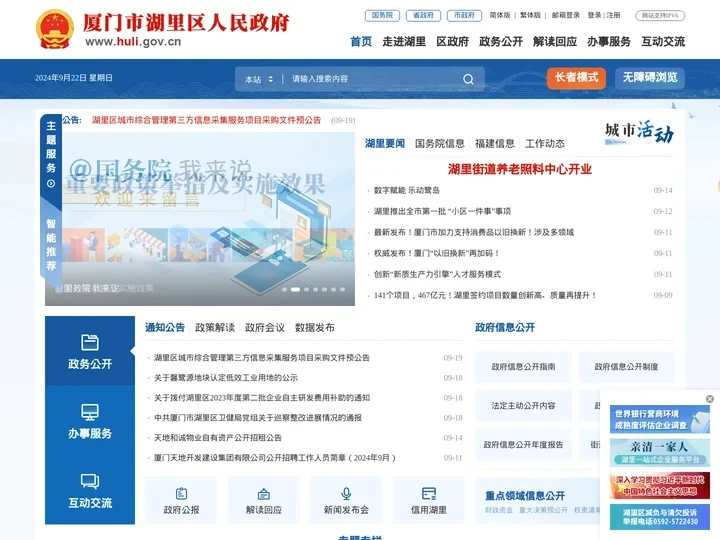Open 政府信息公开年度报告 tile

(x=523, y=444)
